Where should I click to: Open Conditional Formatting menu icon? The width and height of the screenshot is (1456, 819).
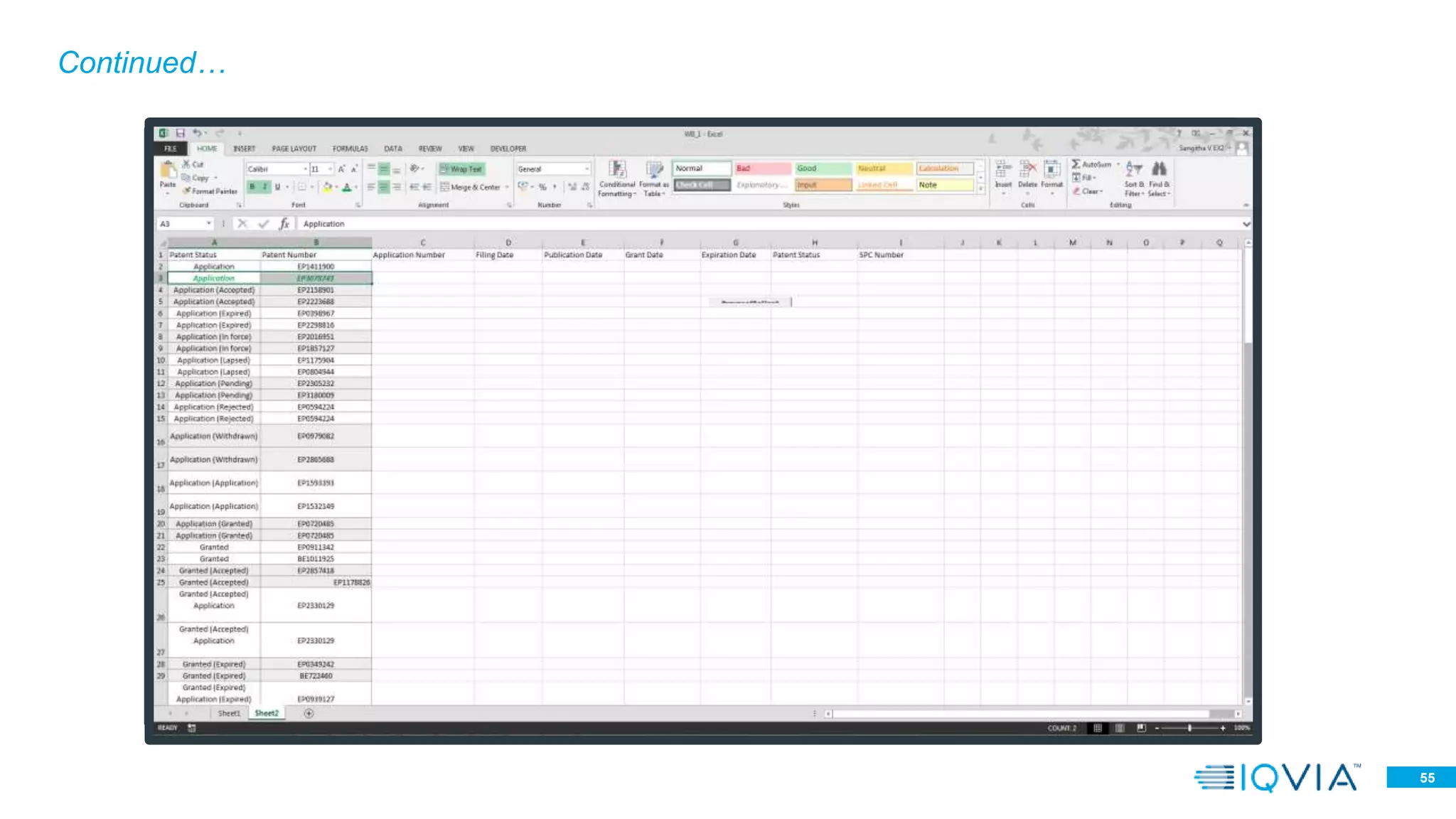pyautogui.click(x=617, y=170)
